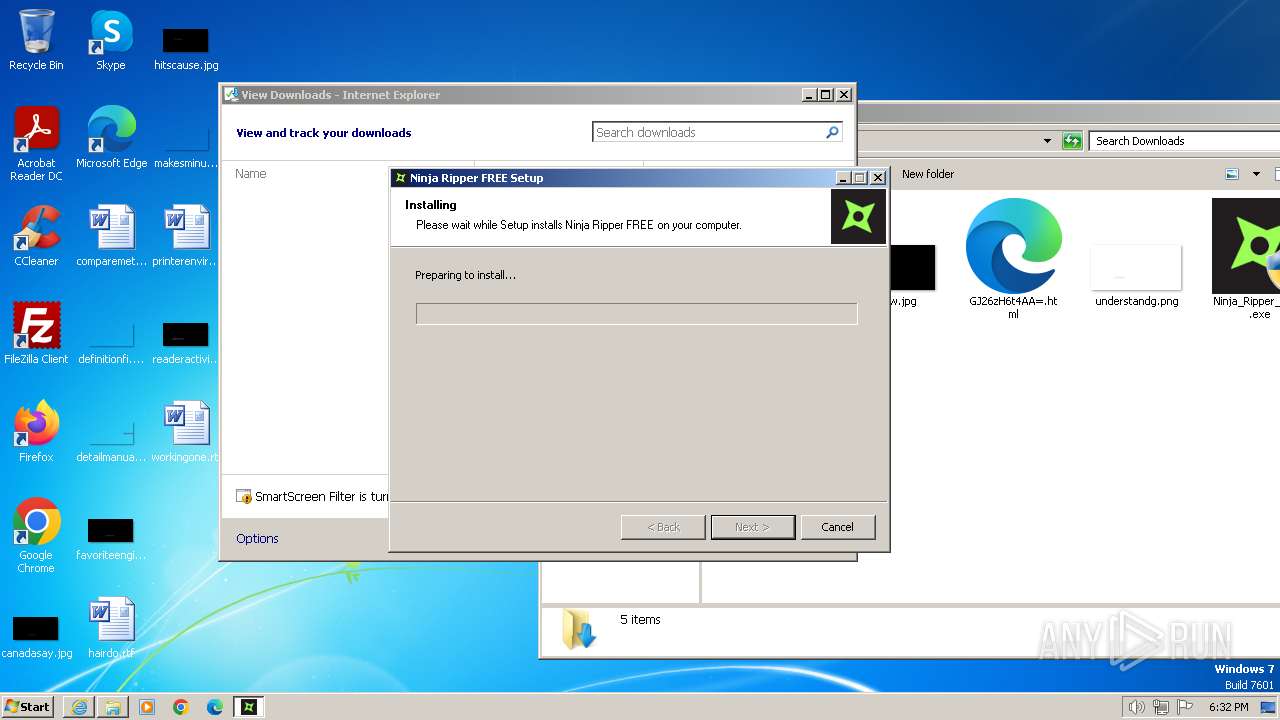Viewport: 1280px width, 720px height.
Task: Launch Firefox from the desktop
Action: [36, 431]
